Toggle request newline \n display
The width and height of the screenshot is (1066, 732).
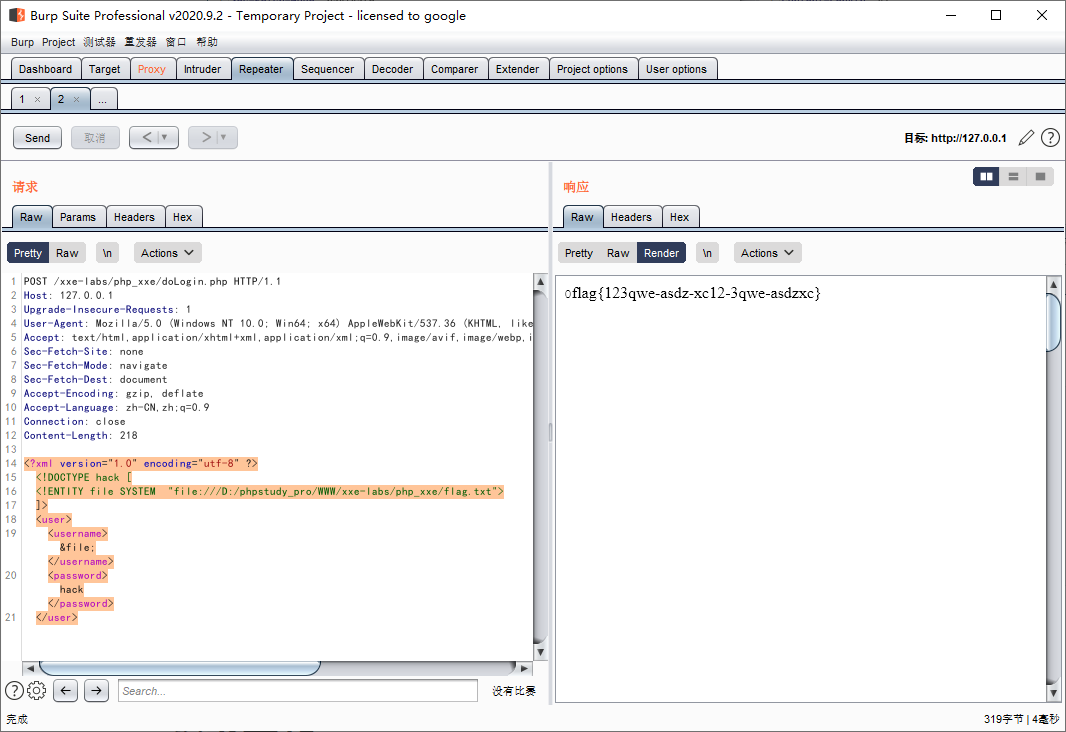click(107, 253)
